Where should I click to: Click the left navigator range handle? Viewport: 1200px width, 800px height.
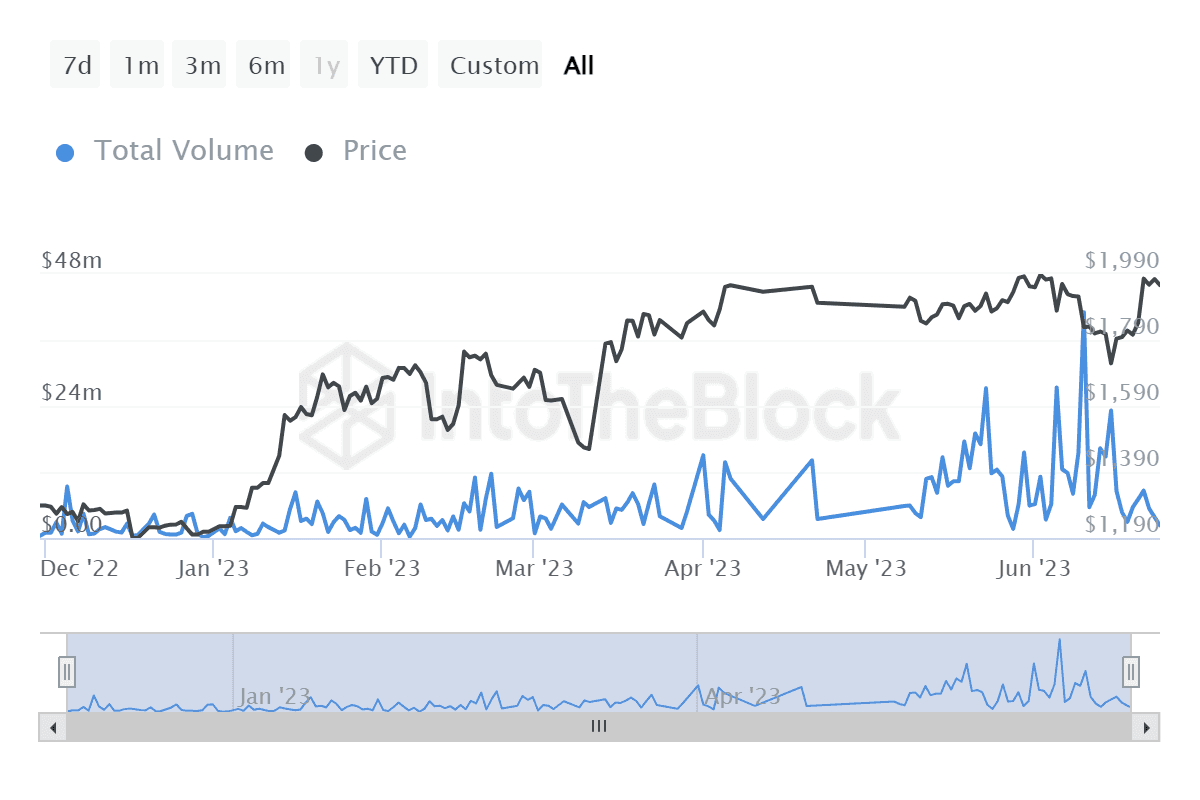67,671
